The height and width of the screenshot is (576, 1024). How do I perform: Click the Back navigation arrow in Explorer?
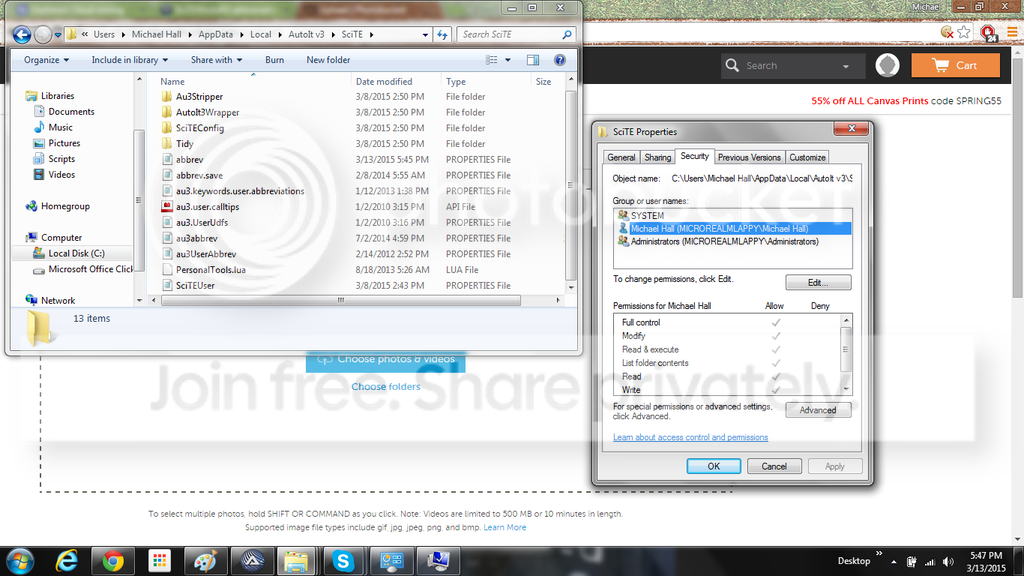pyautogui.click(x=21, y=34)
